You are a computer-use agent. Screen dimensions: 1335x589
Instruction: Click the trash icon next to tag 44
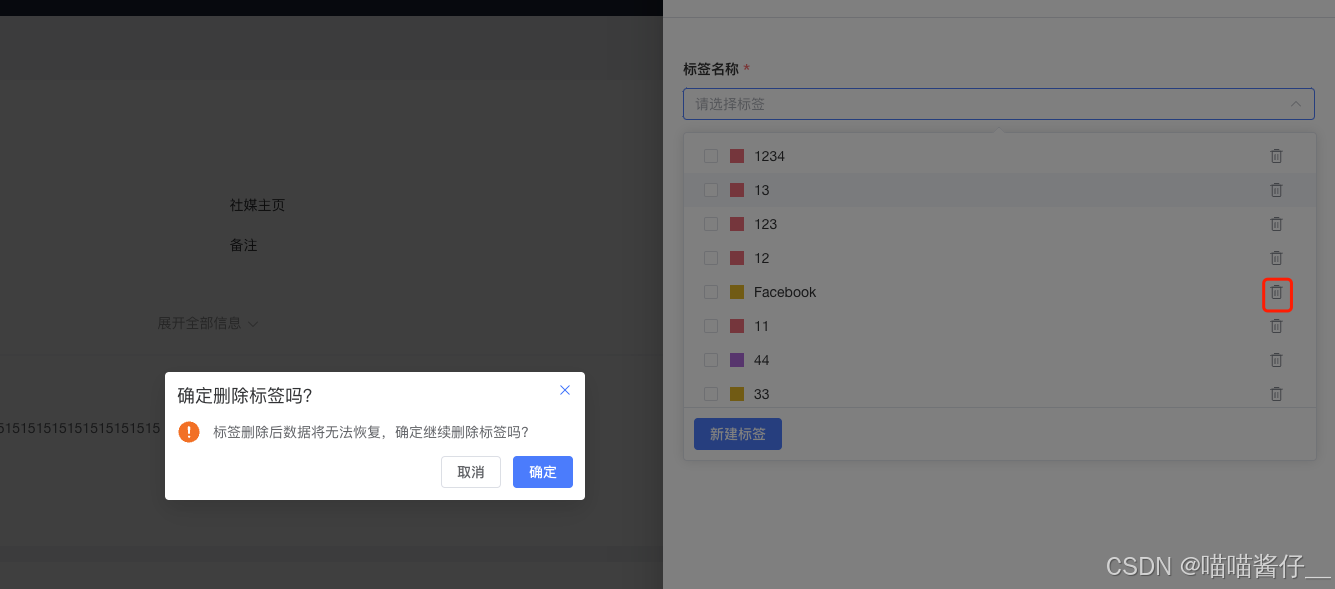point(1276,360)
